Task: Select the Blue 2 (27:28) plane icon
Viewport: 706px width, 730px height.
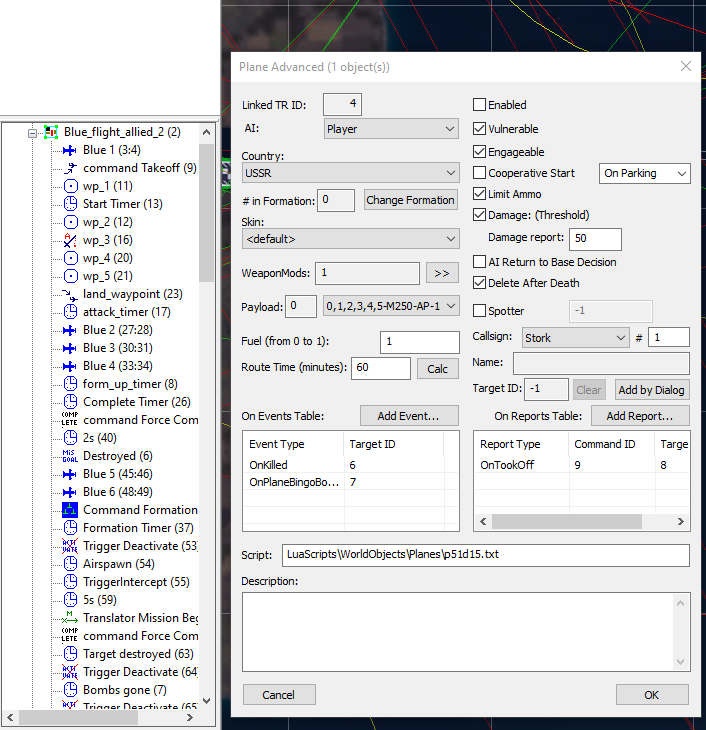Action: pos(70,330)
